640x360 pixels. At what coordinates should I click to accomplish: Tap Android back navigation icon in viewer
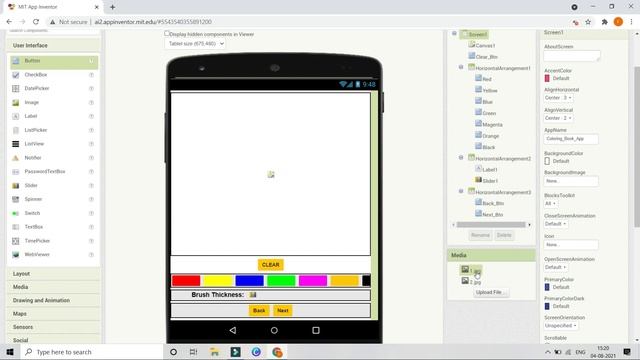[x=233, y=330]
